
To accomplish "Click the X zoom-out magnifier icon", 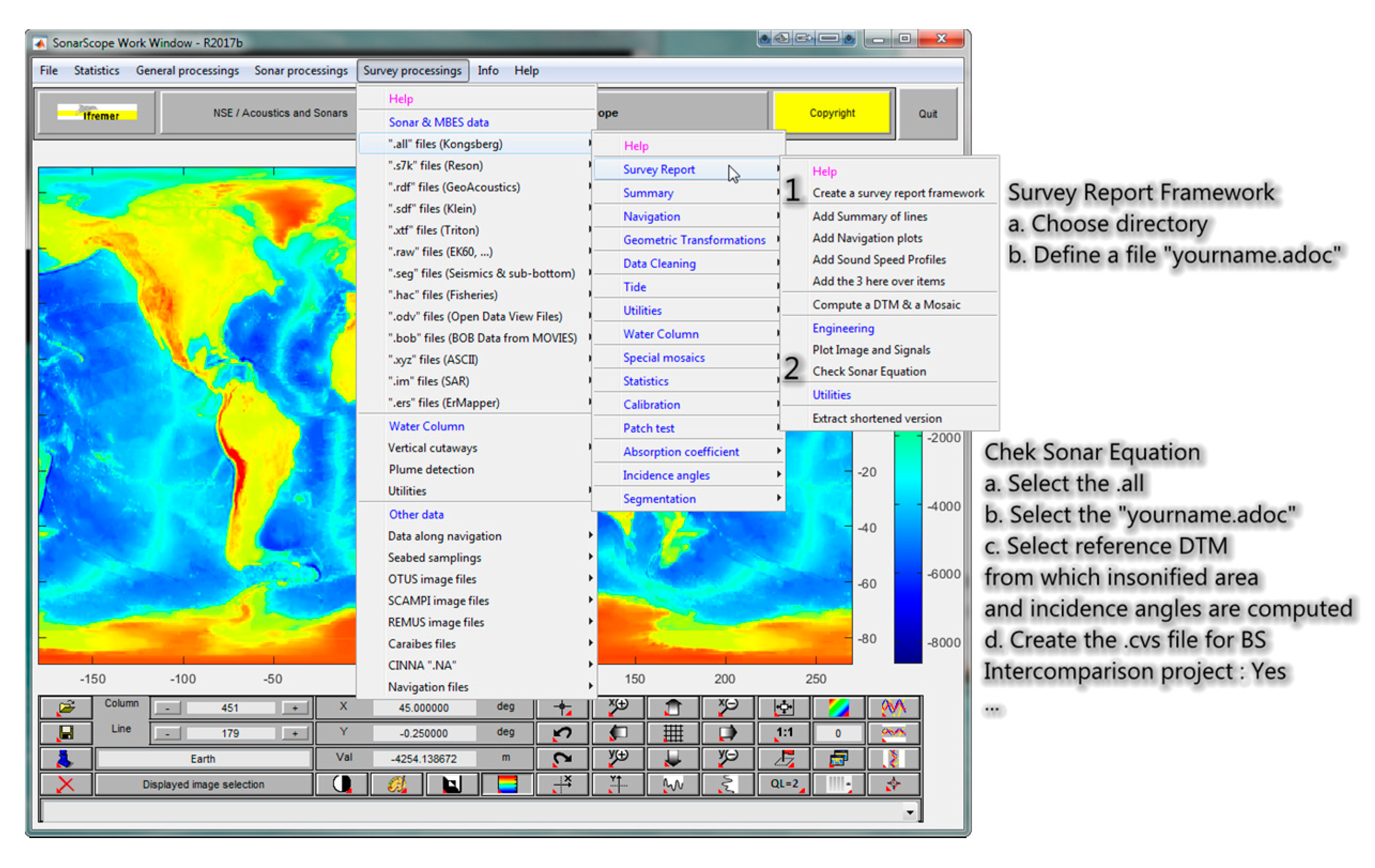I will click(x=728, y=708).
